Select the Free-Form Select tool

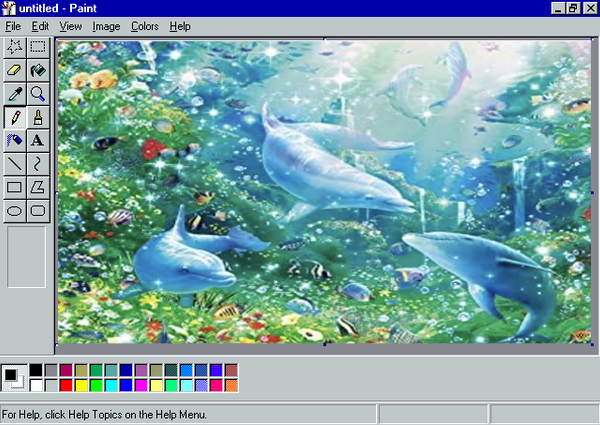coord(15,47)
